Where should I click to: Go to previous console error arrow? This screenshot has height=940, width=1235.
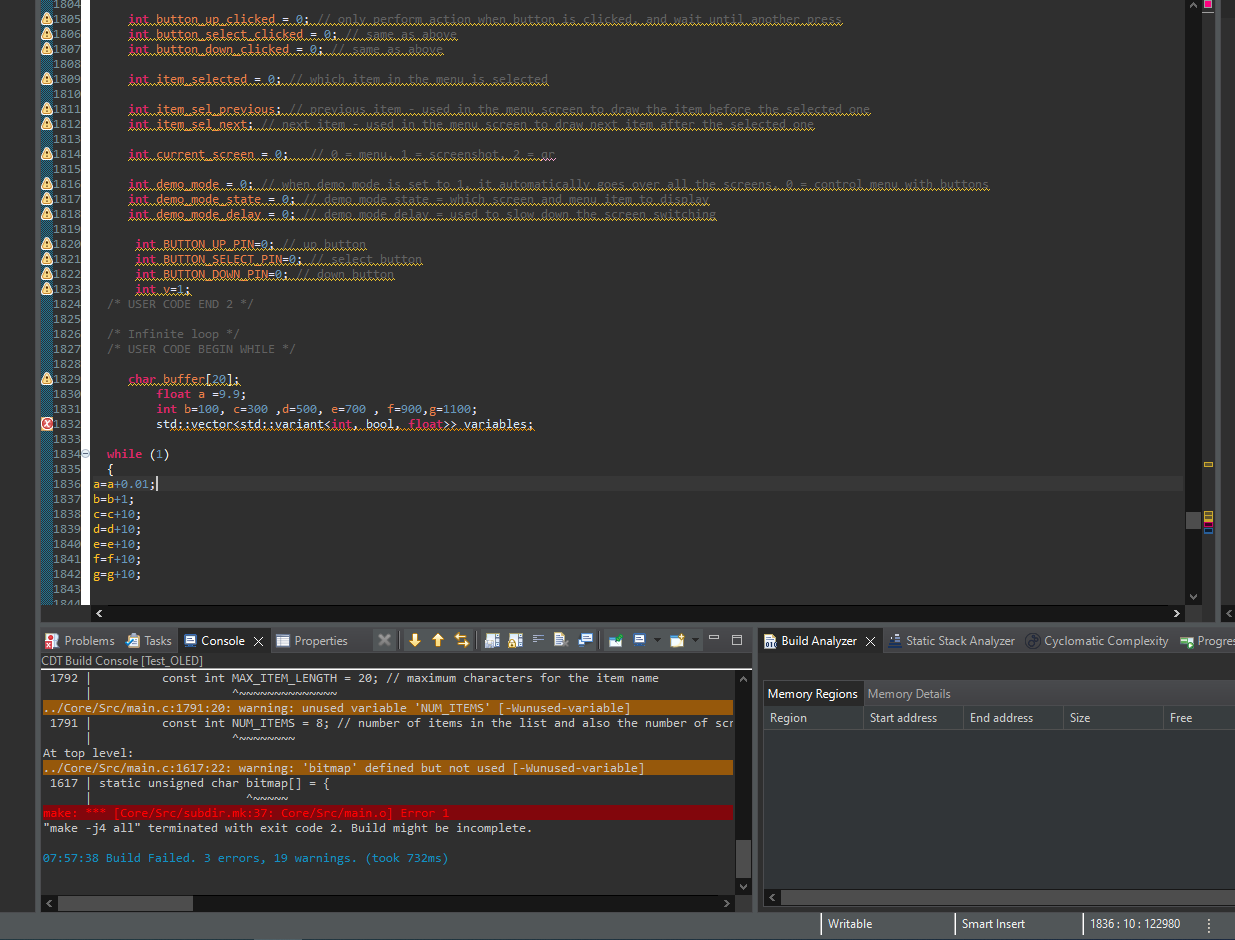click(438, 641)
